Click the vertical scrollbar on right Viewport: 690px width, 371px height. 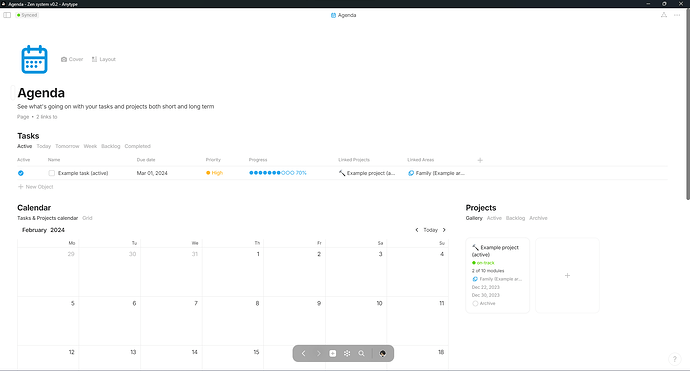click(x=688, y=103)
